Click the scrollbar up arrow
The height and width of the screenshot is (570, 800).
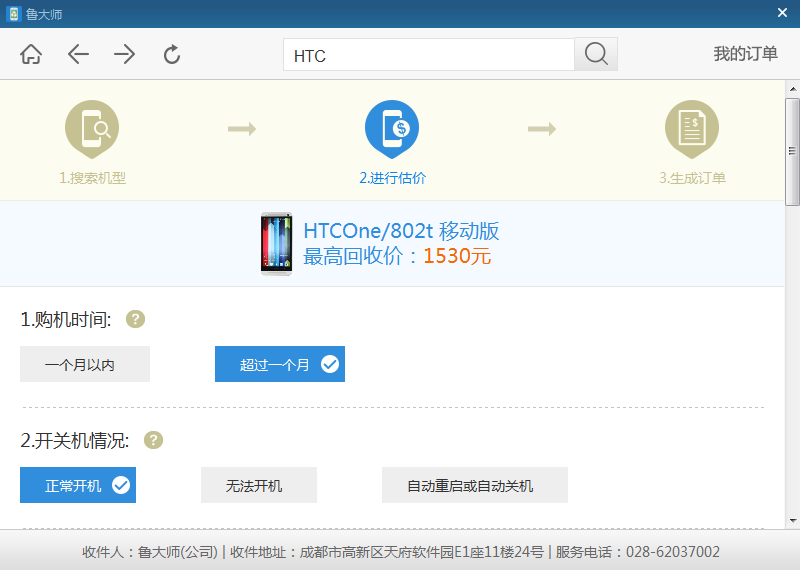point(792,89)
